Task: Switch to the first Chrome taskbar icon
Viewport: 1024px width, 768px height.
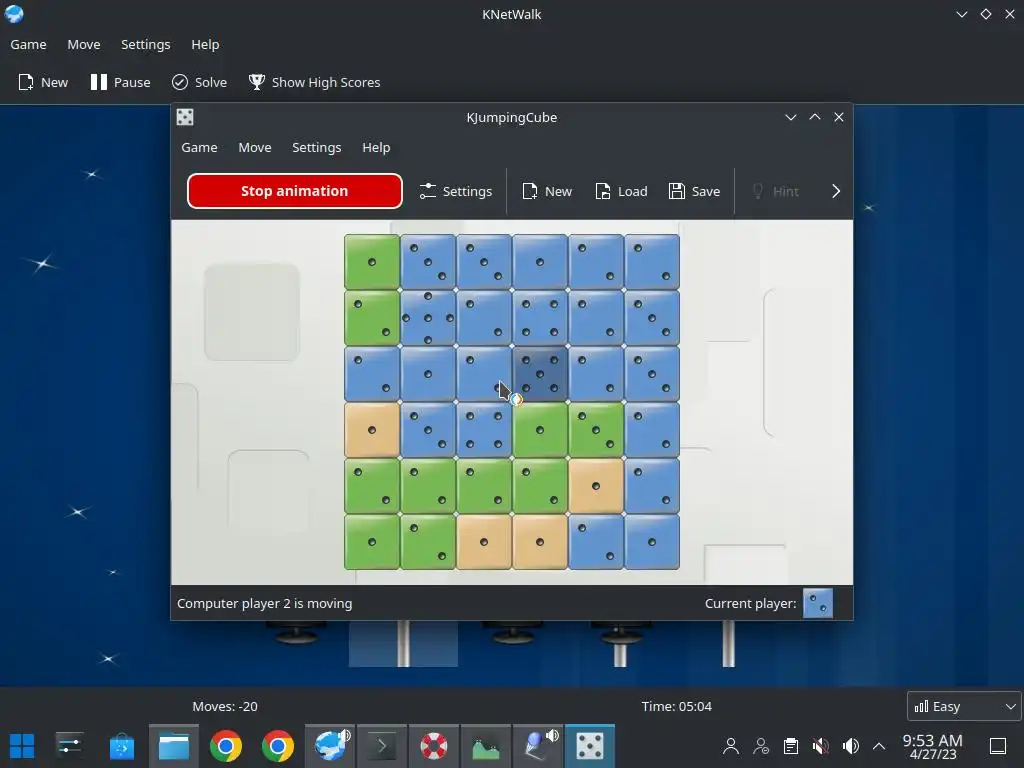Action: (x=226, y=746)
